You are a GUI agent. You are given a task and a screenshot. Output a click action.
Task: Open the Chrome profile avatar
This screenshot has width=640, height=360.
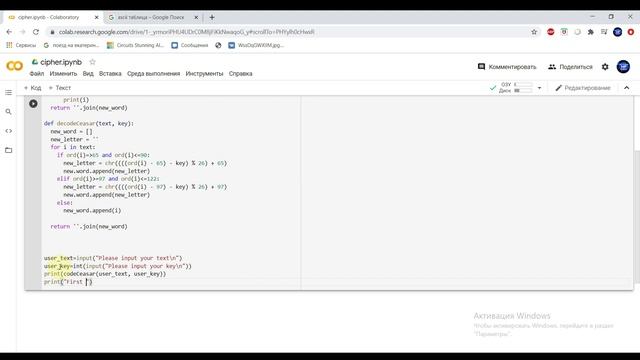(x=618, y=32)
